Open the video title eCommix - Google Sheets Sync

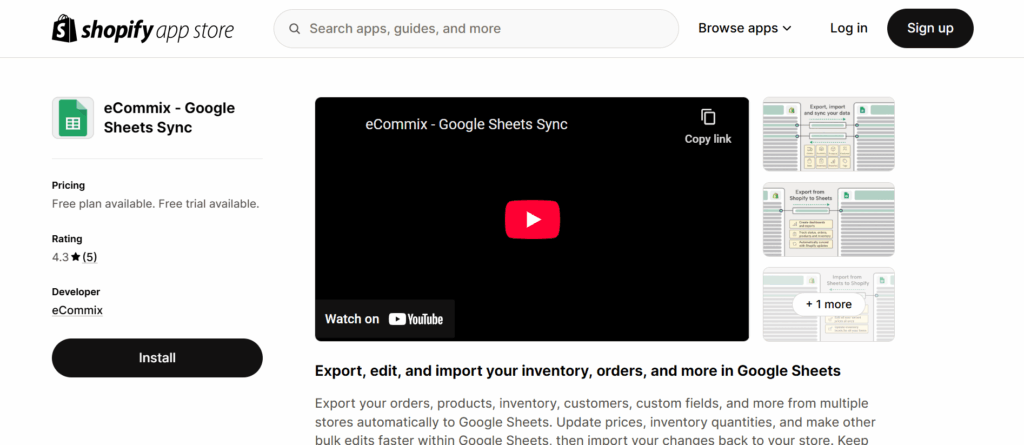pos(466,124)
